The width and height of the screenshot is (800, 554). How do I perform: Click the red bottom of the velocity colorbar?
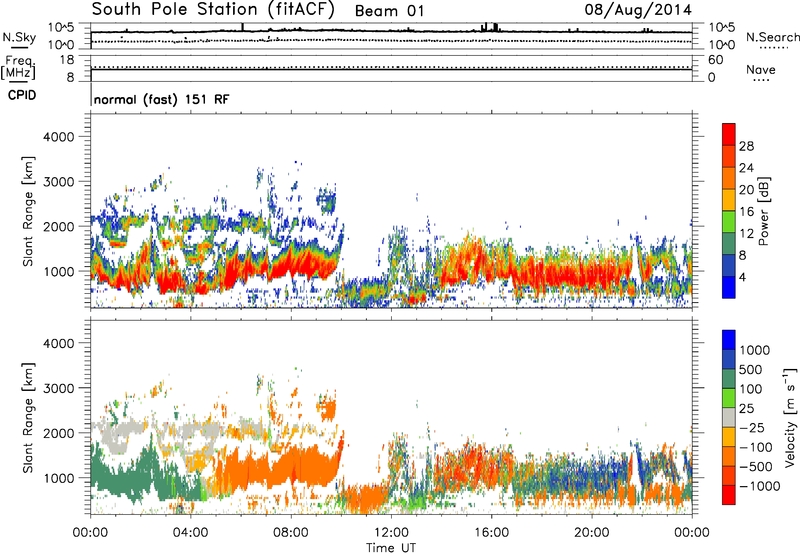click(x=729, y=495)
